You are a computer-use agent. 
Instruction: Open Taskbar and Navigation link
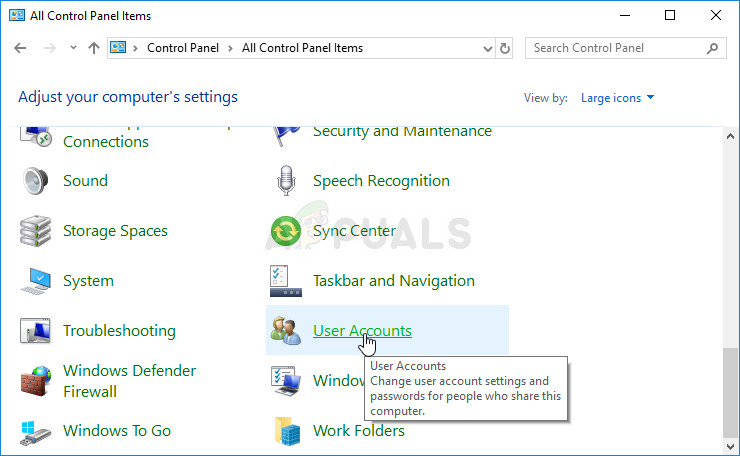coord(394,281)
